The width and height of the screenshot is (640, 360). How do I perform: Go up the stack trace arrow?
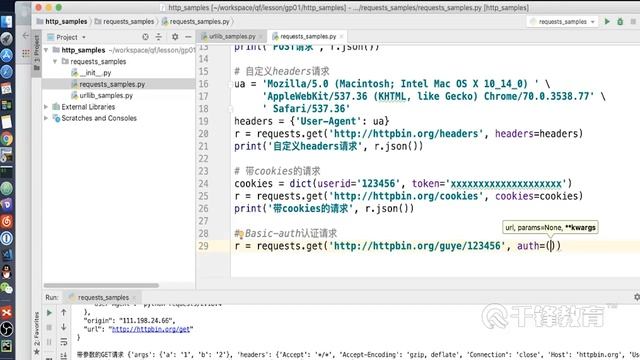tap(64, 313)
